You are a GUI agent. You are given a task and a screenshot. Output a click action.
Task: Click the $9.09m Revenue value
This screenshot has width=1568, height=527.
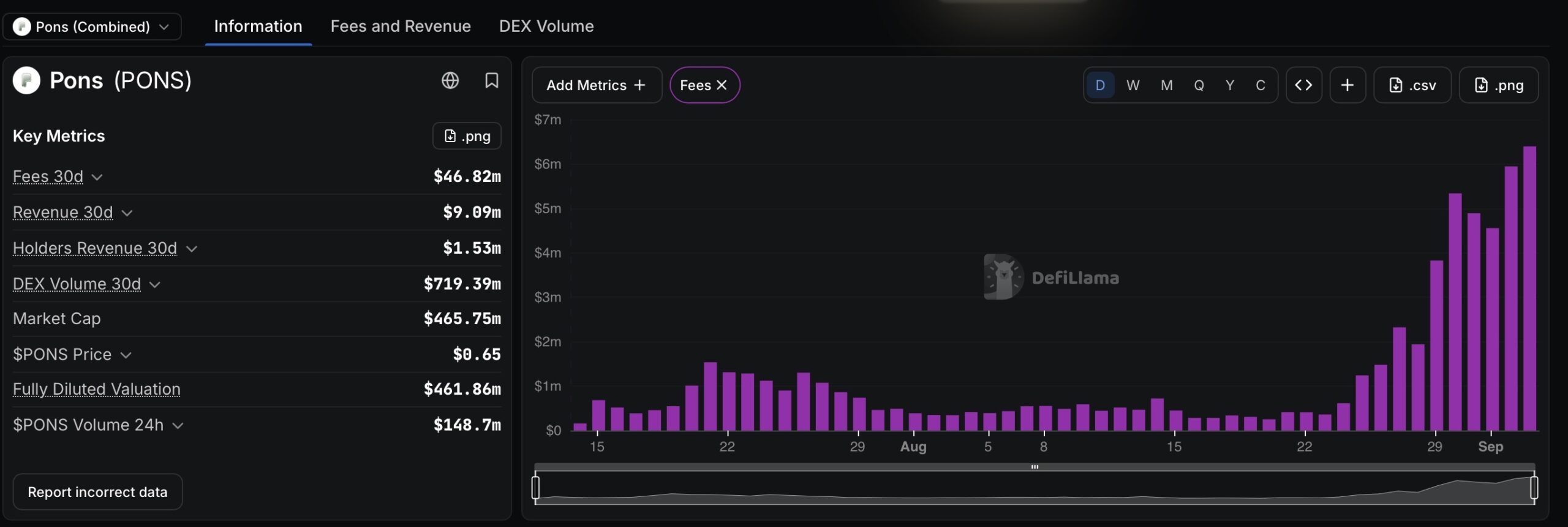click(x=472, y=213)
